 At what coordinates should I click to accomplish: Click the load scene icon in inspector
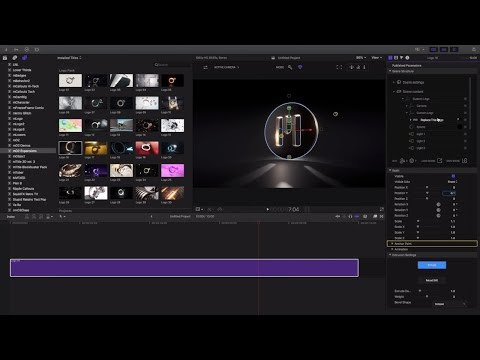click(440, 161)
